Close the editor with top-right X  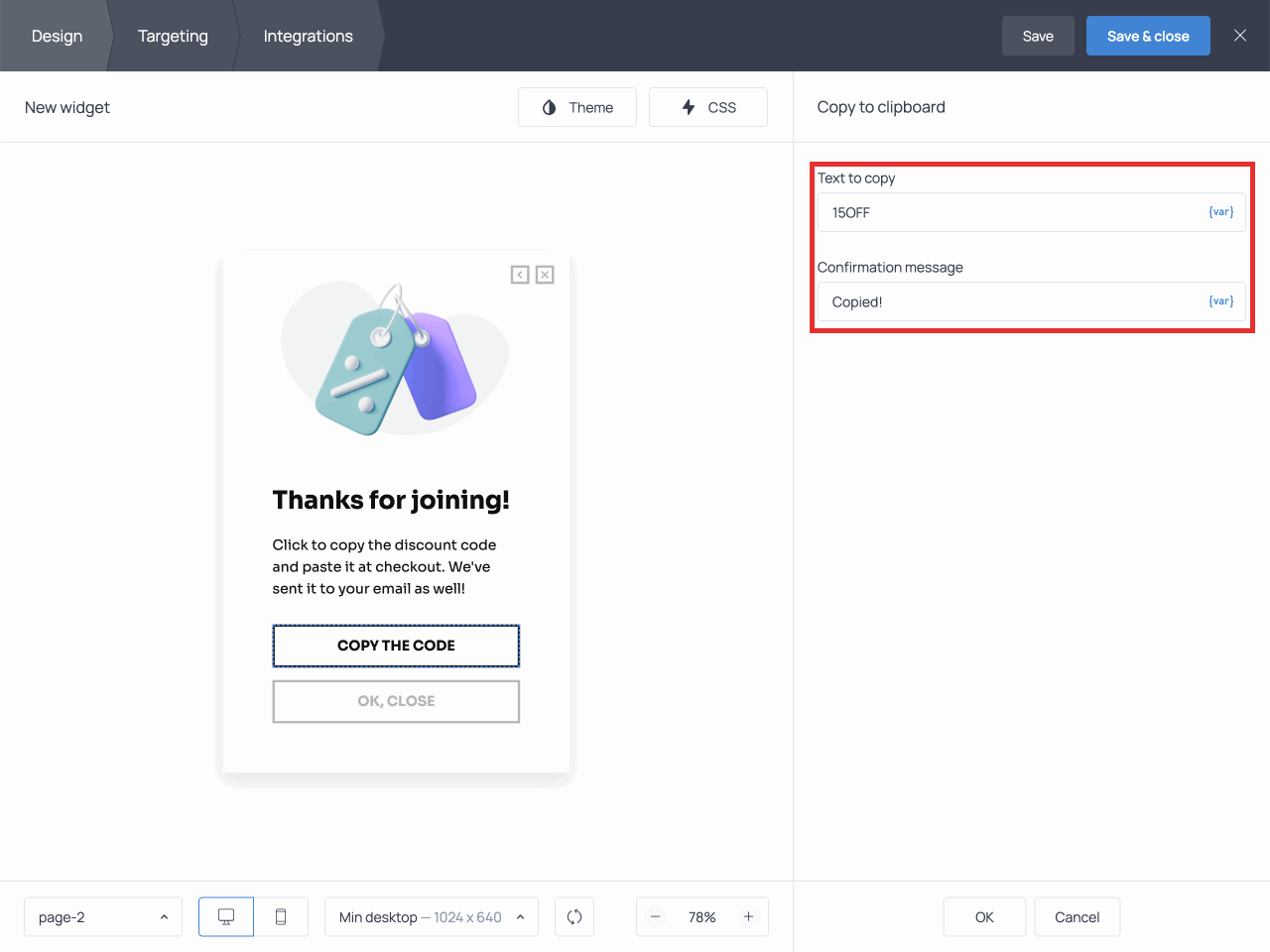click(1239, 36)
